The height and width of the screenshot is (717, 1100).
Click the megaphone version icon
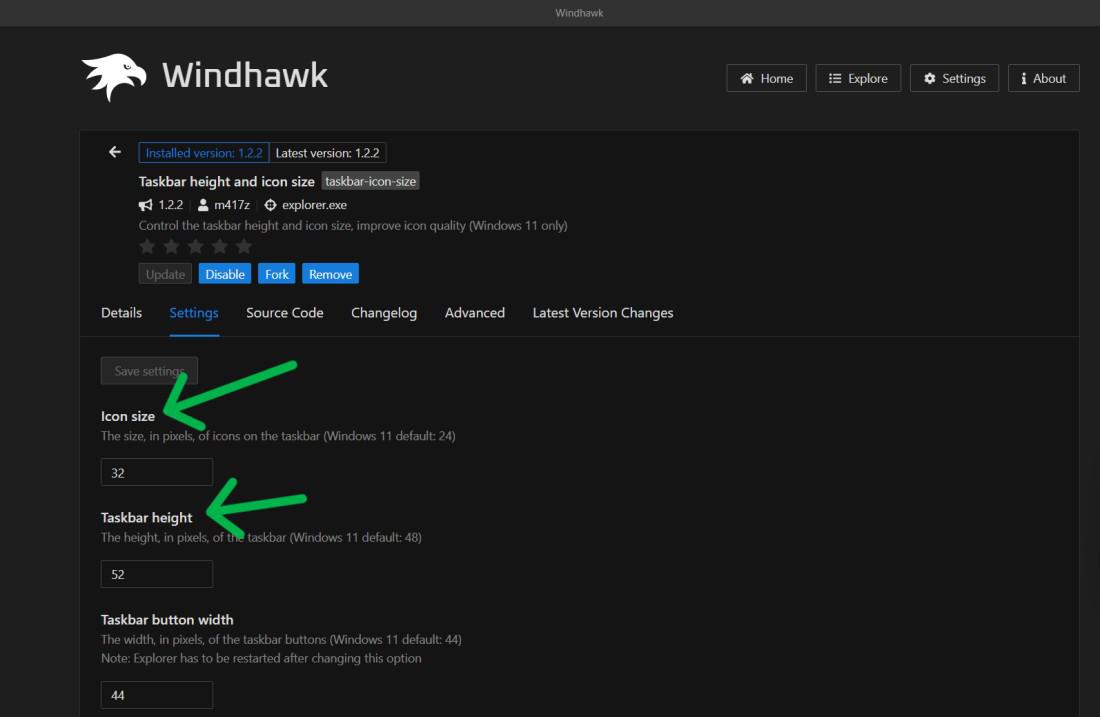145,205
